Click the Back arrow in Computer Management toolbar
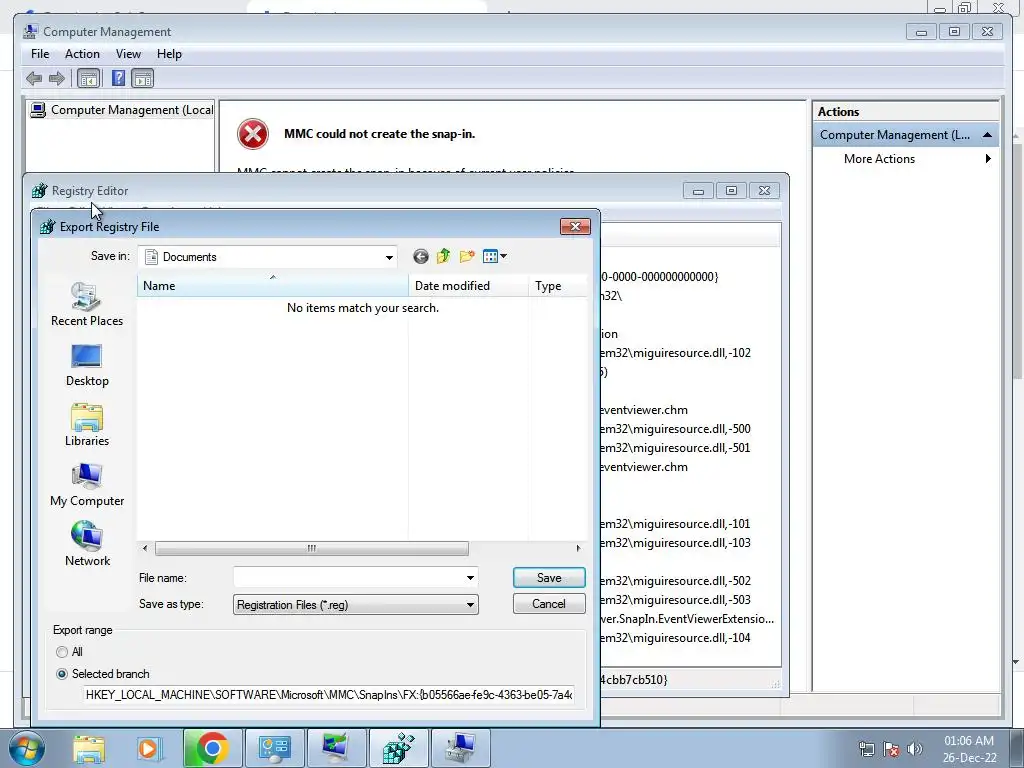 point(34,79)
